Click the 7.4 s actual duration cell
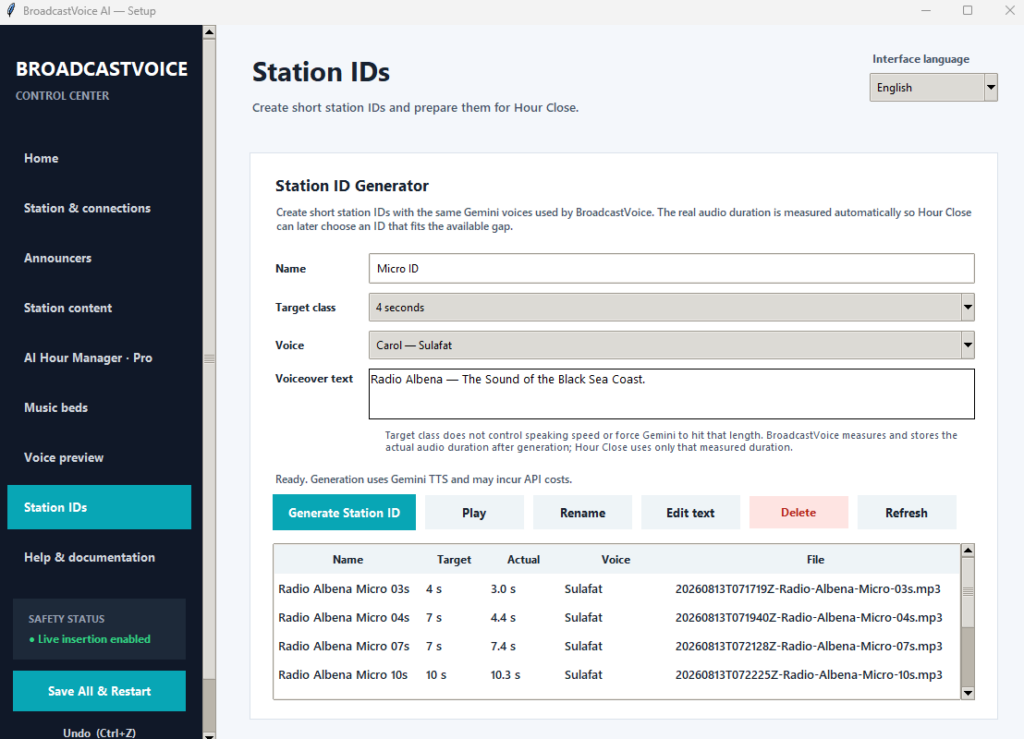Image resolution: width=1024 pixels, height=739 pixels. pyautogui.click(x=503, y=646)
